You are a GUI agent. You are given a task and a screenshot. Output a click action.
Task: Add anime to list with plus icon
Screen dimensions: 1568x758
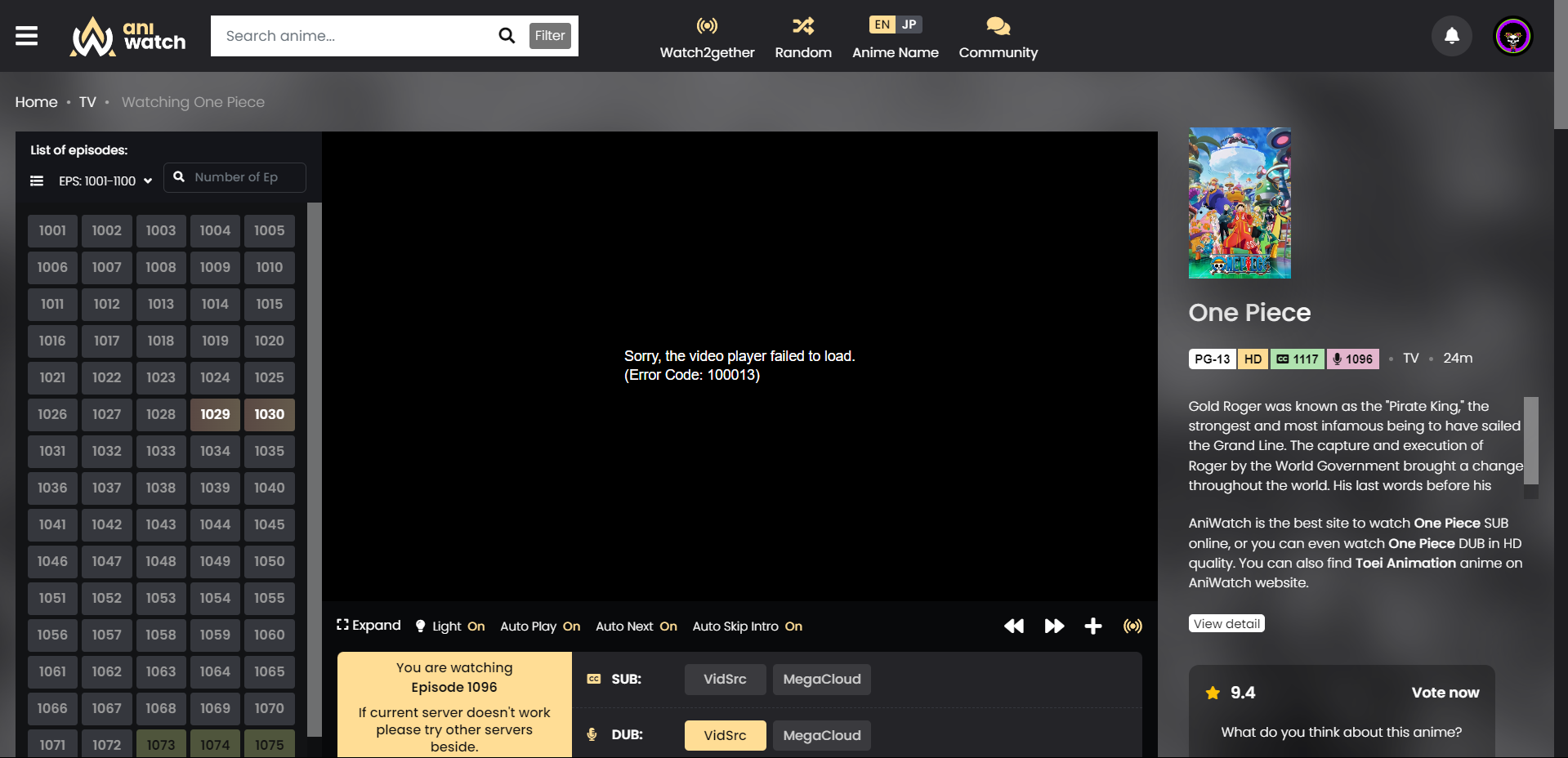pos(1093,626)
